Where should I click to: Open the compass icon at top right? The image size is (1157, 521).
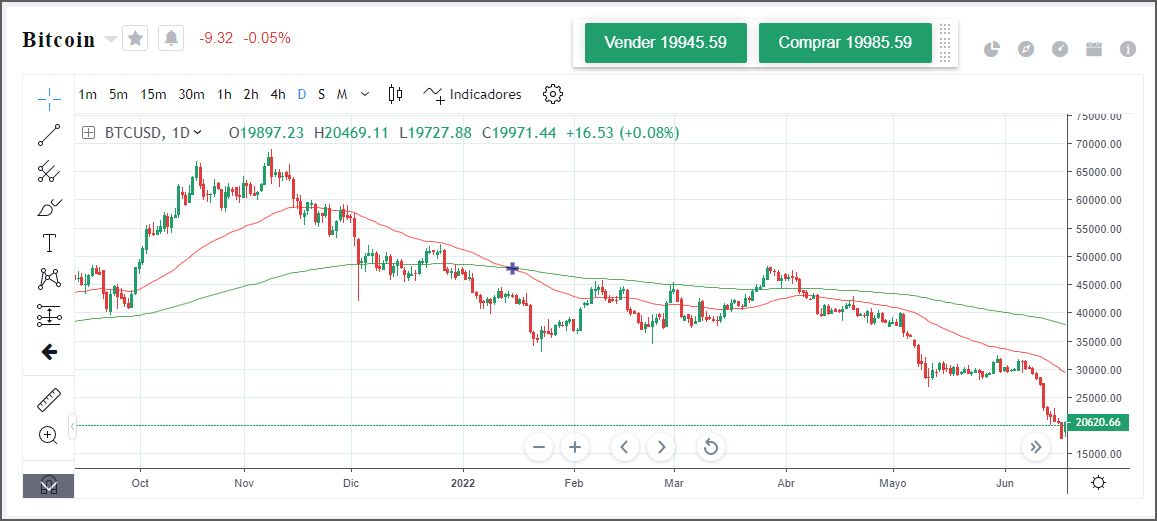tap(1026, 49)
